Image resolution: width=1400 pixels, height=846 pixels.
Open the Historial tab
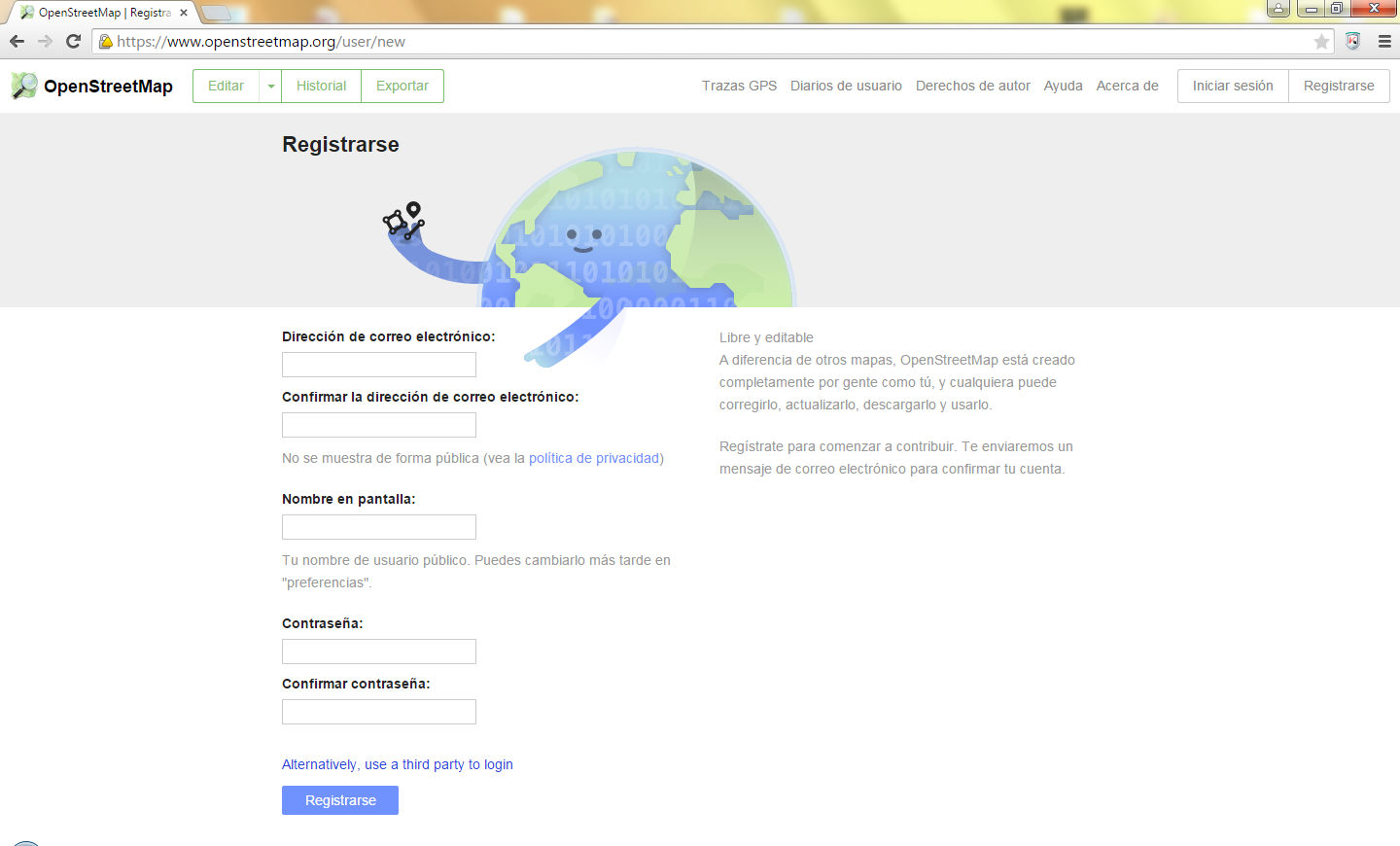(x=321, y=86)
